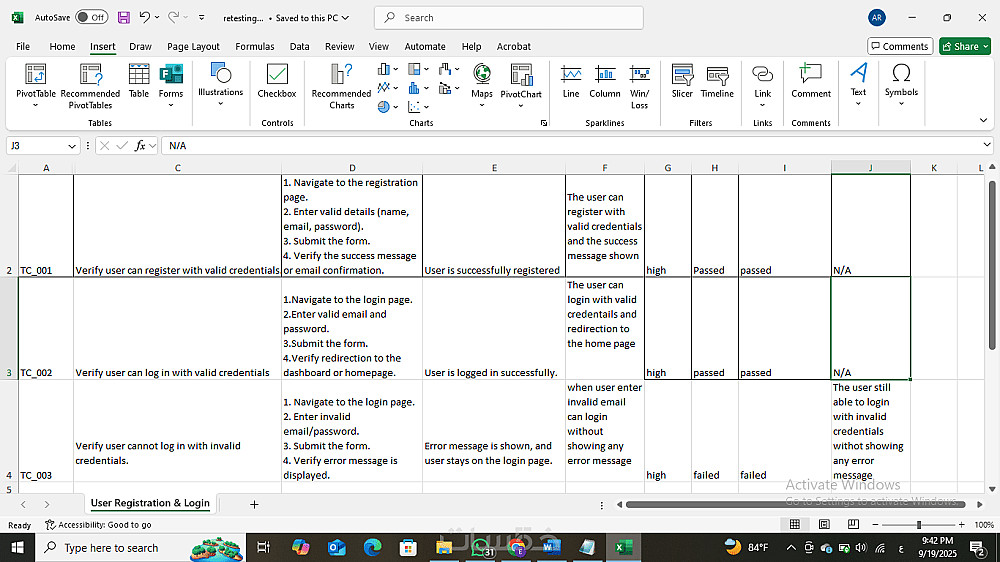Switch to Normal view in status bar

click(x=795, y=524)
